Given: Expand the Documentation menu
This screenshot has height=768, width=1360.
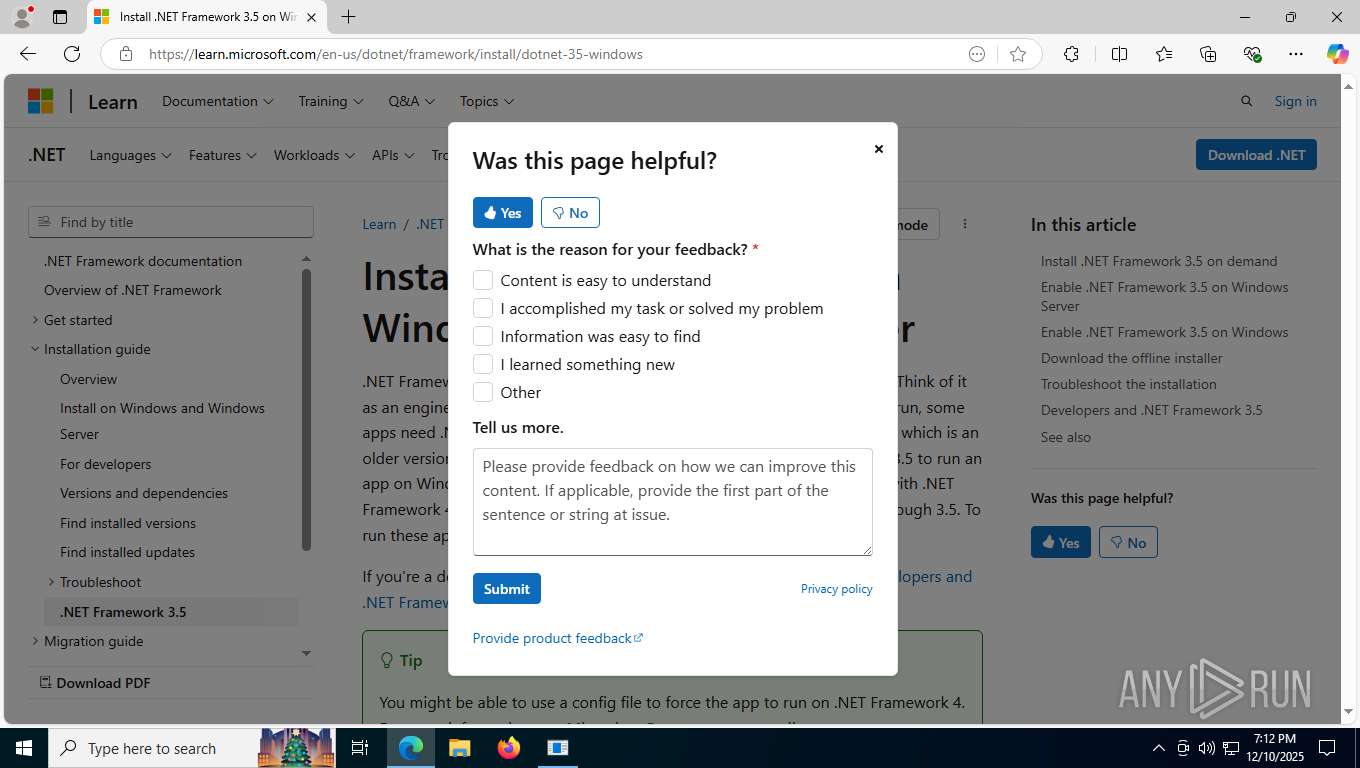Looking at the screenshot, I should [x=217, y=101].
